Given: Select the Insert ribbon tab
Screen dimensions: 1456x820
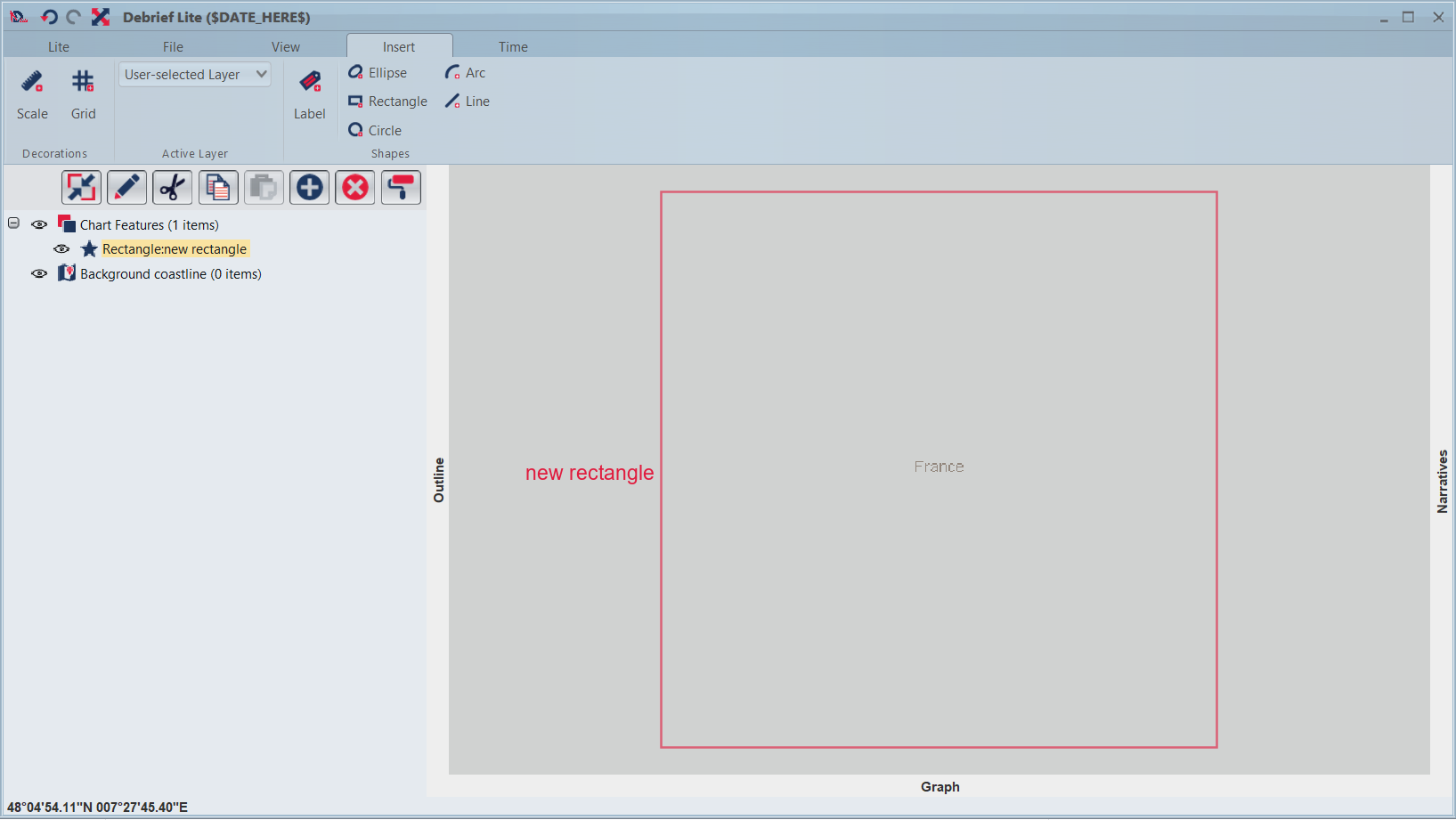Looking at the screenshot, I should 399,47.
